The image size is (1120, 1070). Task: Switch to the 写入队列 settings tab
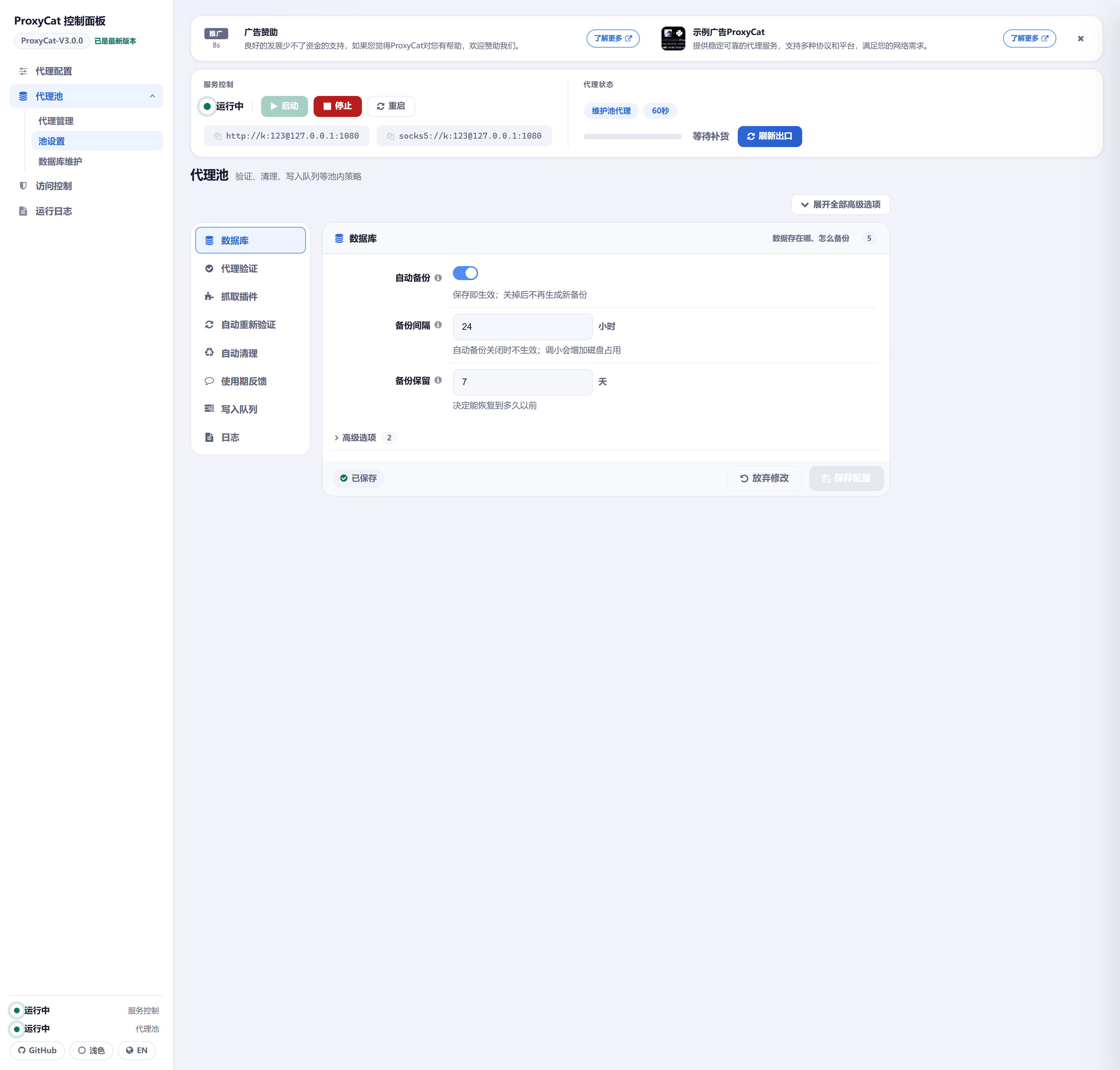[x=250, y=409]
